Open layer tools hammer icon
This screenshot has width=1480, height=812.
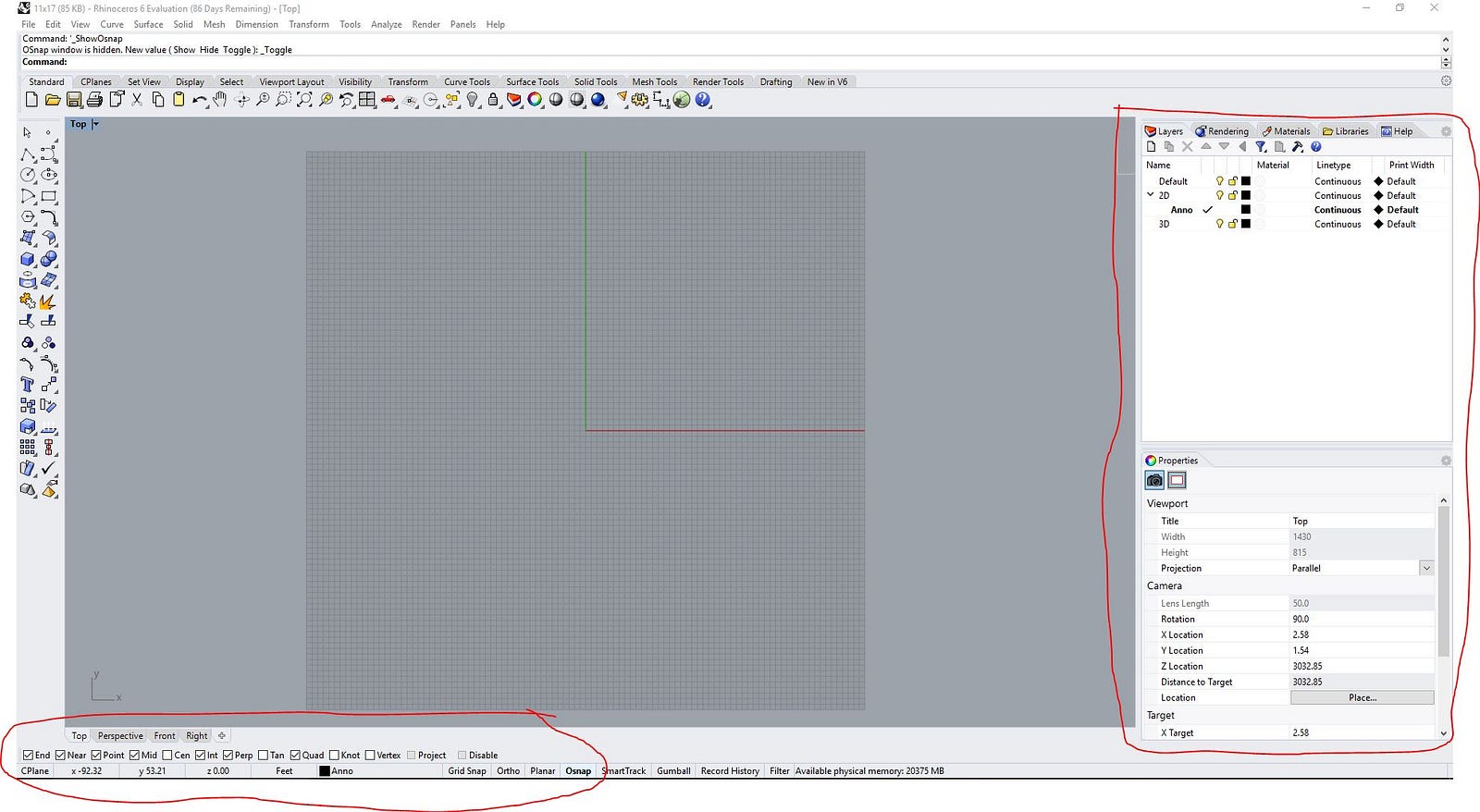point(1297,146)
